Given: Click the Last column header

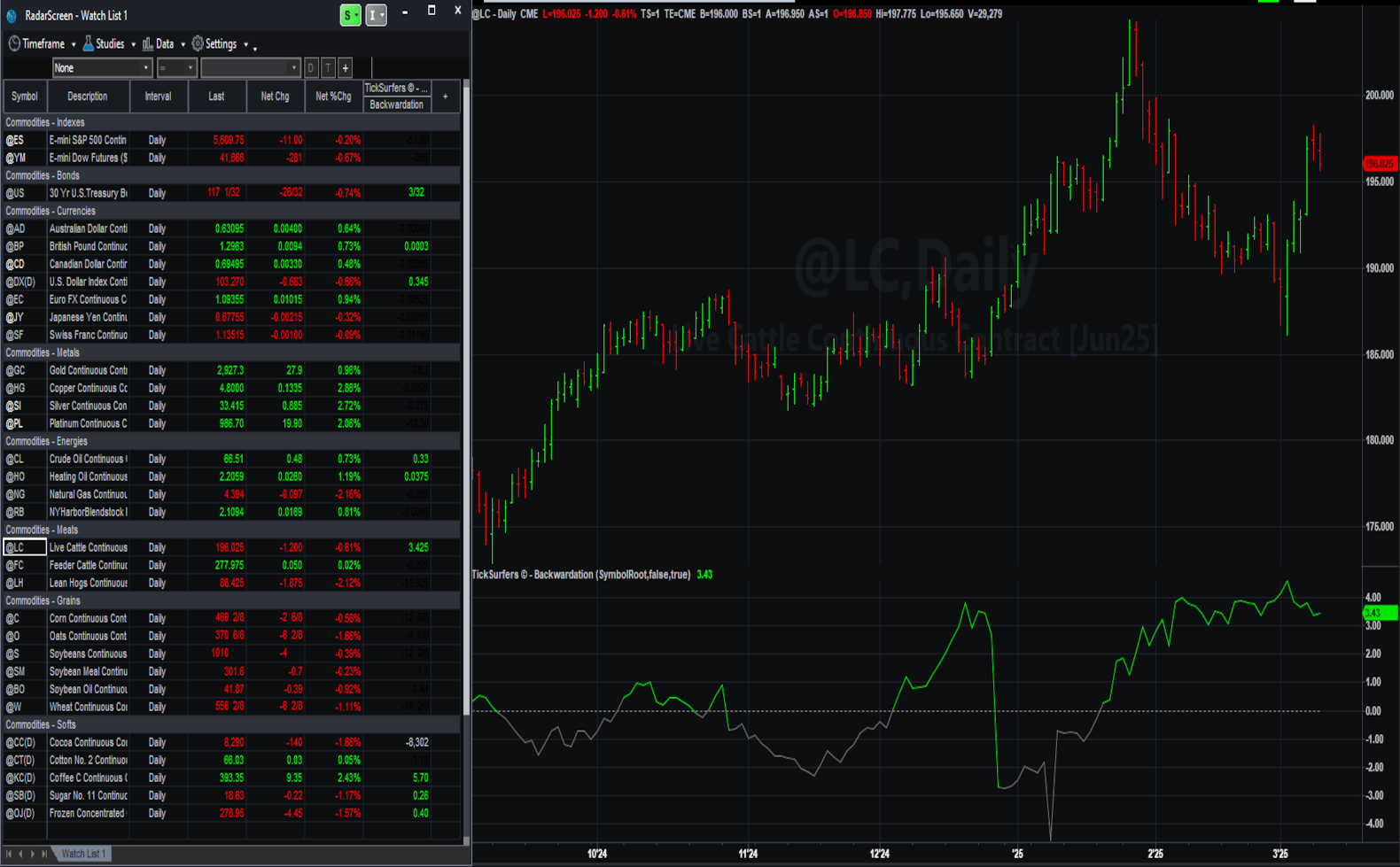Looking at the screenshot, I should point(216,97).
